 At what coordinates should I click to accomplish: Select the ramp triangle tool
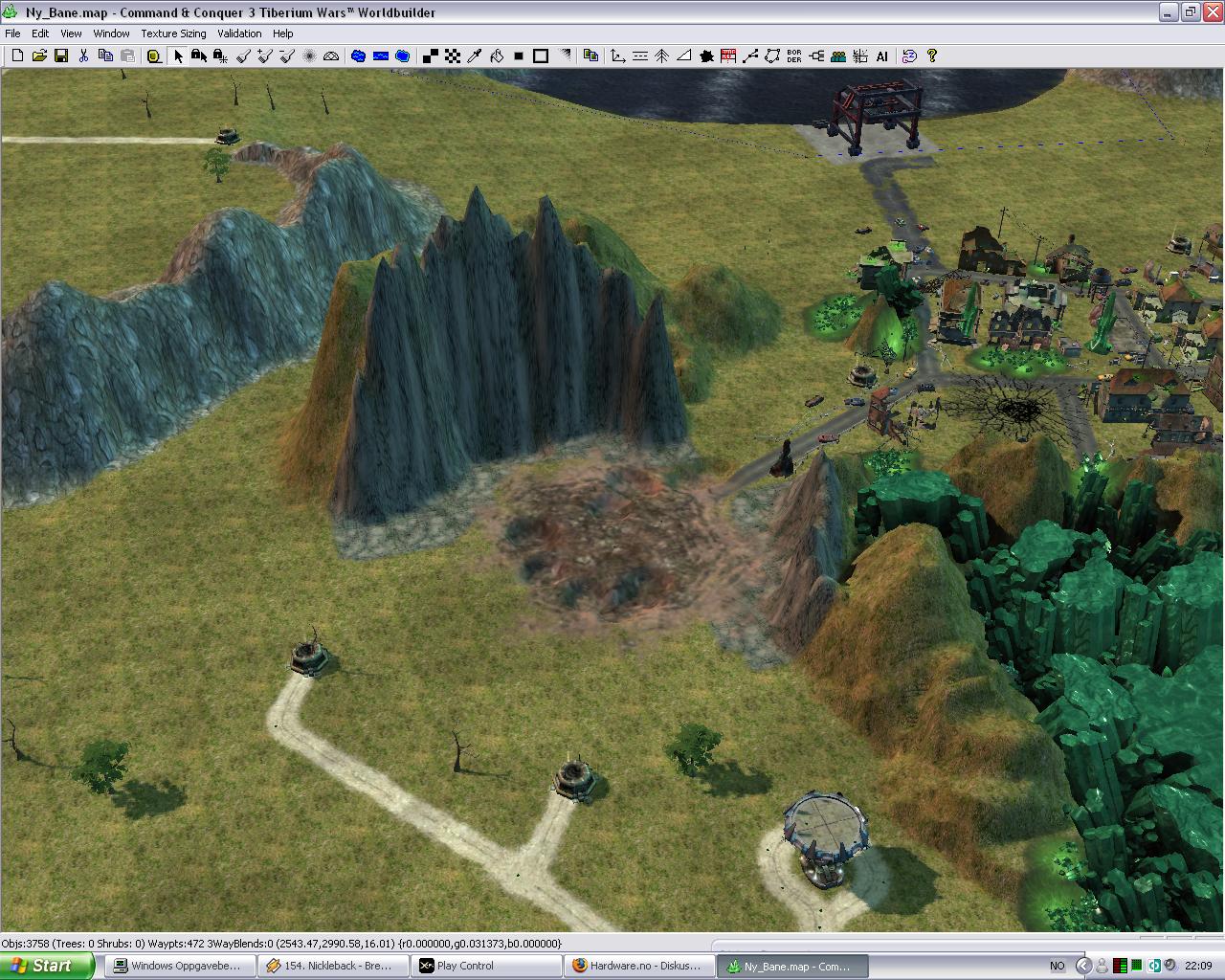(x=684, y=56)
